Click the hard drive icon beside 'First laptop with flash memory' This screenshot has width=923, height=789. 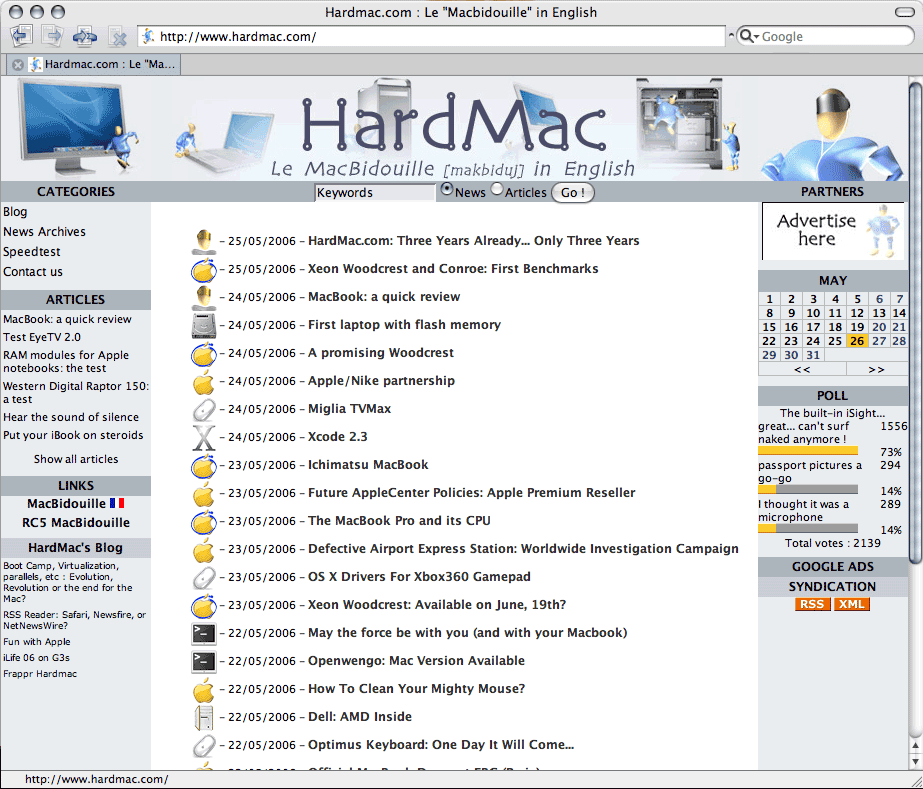204,326
